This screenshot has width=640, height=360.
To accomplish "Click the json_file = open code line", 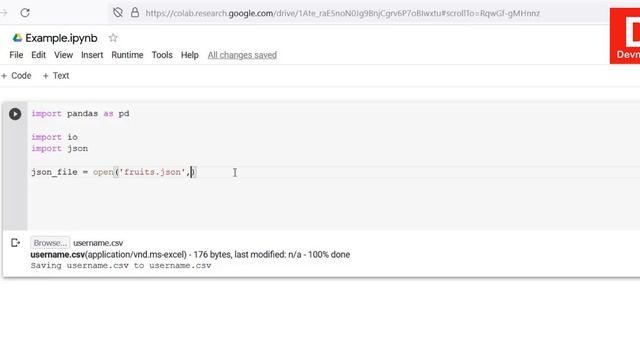I will 113,172.
